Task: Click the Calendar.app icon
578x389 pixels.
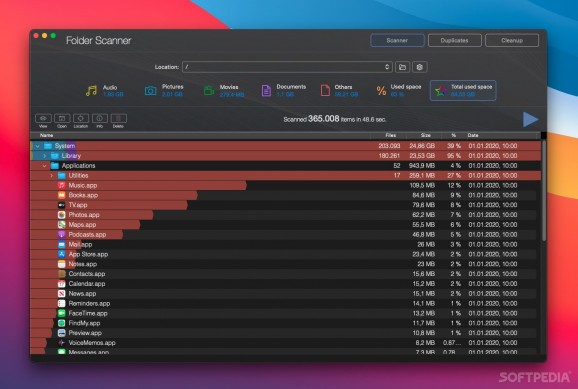Action: pyautogui.click(x=62, y=284)
